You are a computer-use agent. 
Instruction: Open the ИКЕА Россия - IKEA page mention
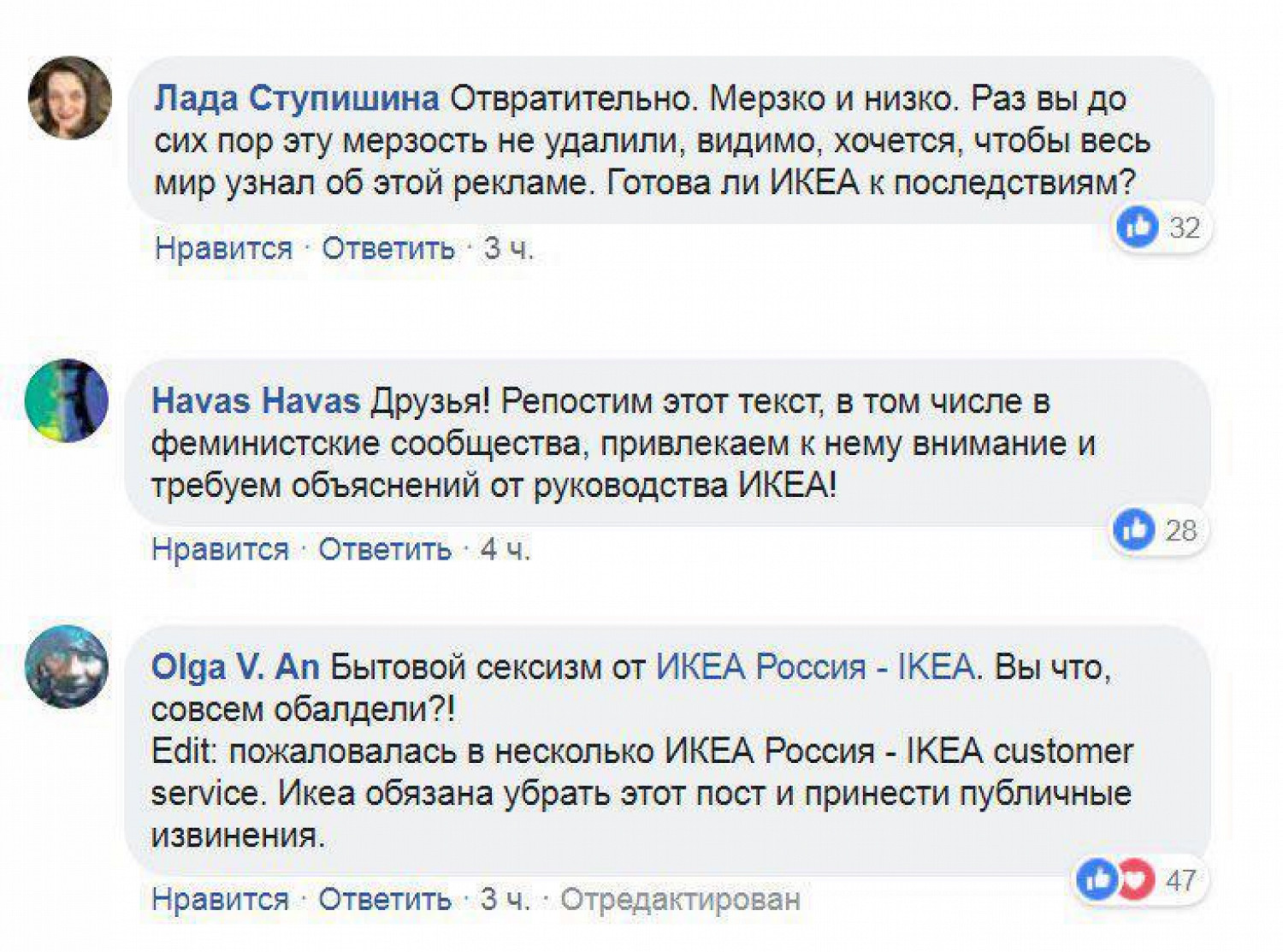click(814, 667)
